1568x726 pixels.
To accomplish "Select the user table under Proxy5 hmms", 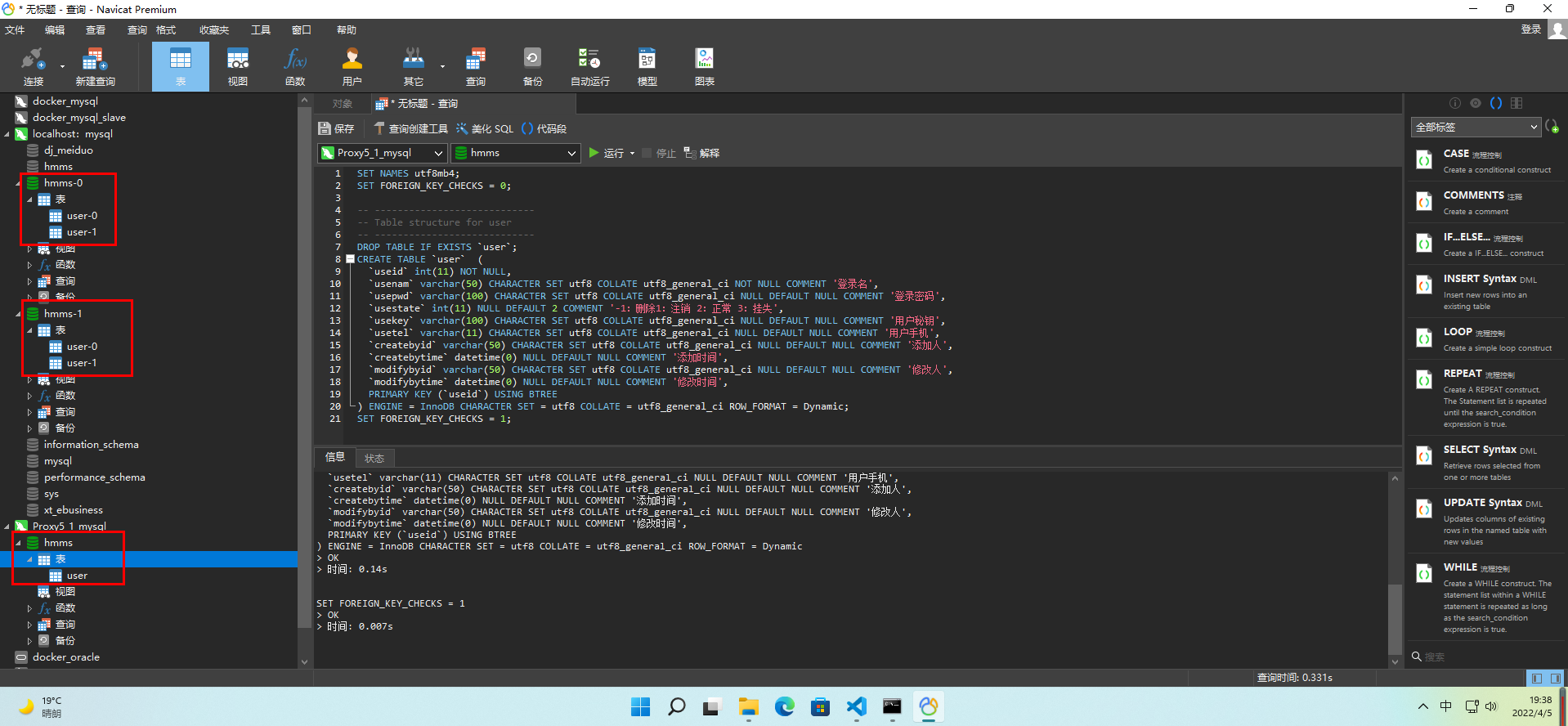I will tap(77, 576).
